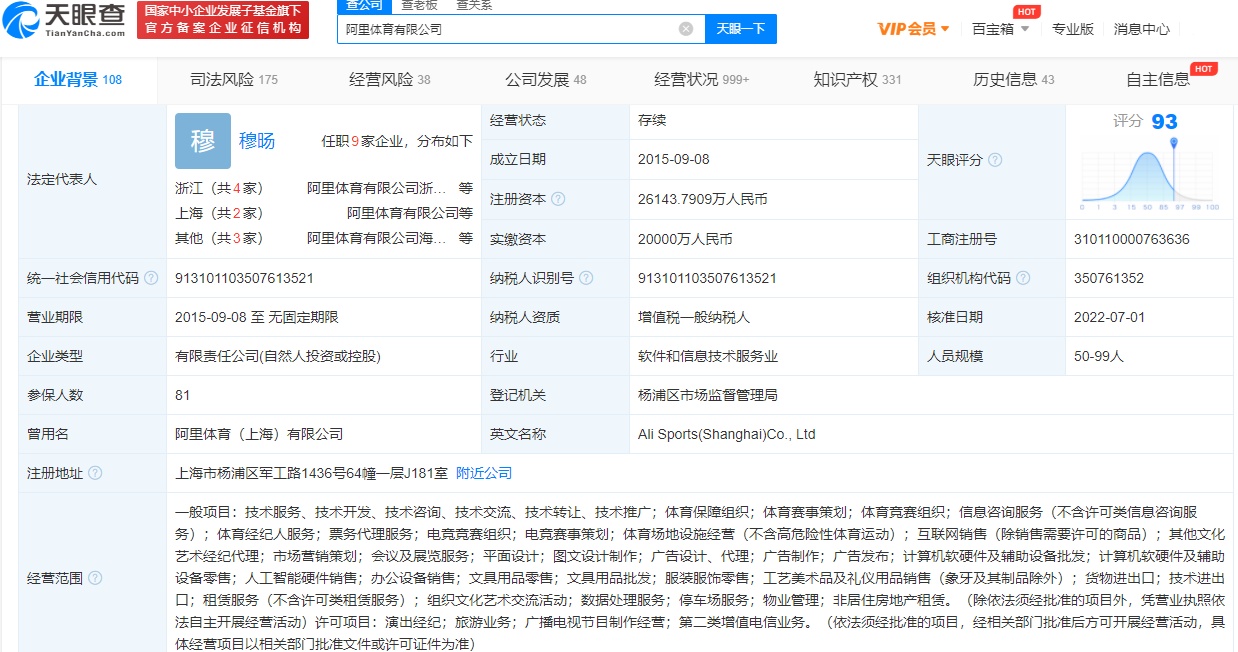Click the 有限责任公司(自然人投资或控股) value

click(278, 356)
